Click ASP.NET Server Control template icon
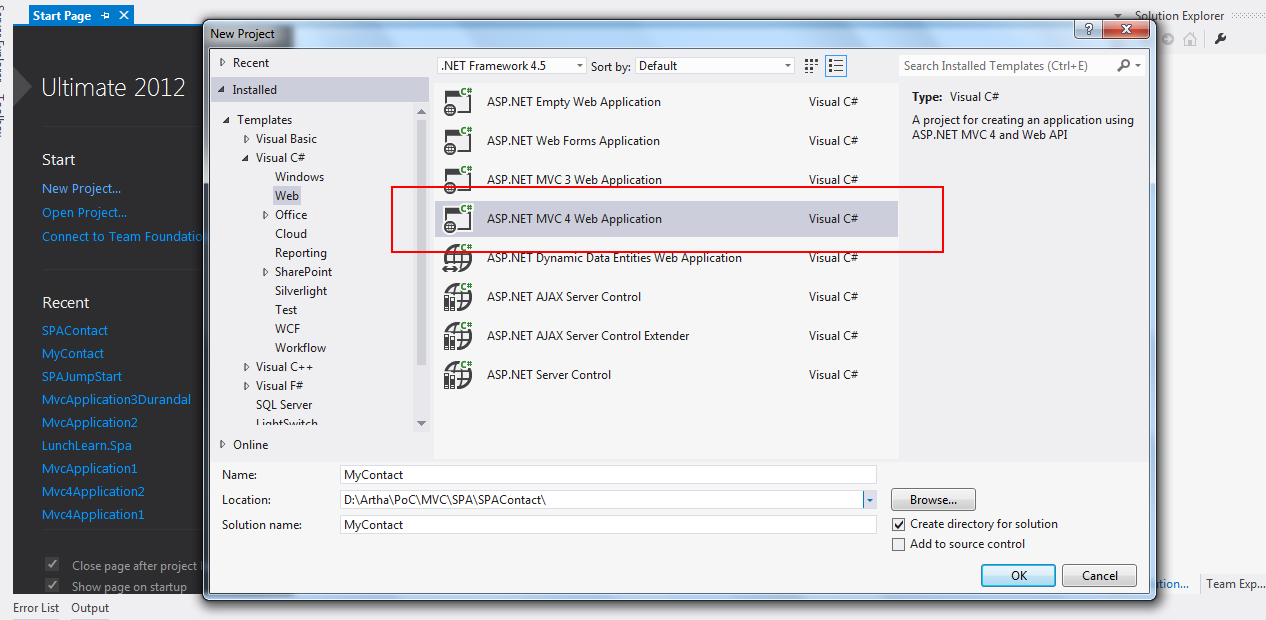The height and width of the screenshot is (620, 1266). 458,375
